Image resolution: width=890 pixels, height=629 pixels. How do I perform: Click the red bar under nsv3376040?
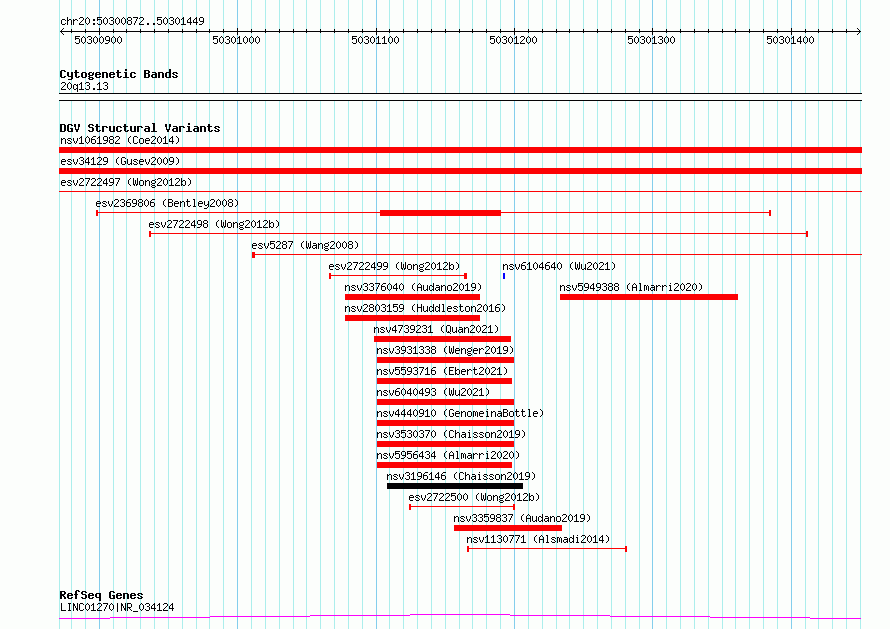(x=413, y=297)
